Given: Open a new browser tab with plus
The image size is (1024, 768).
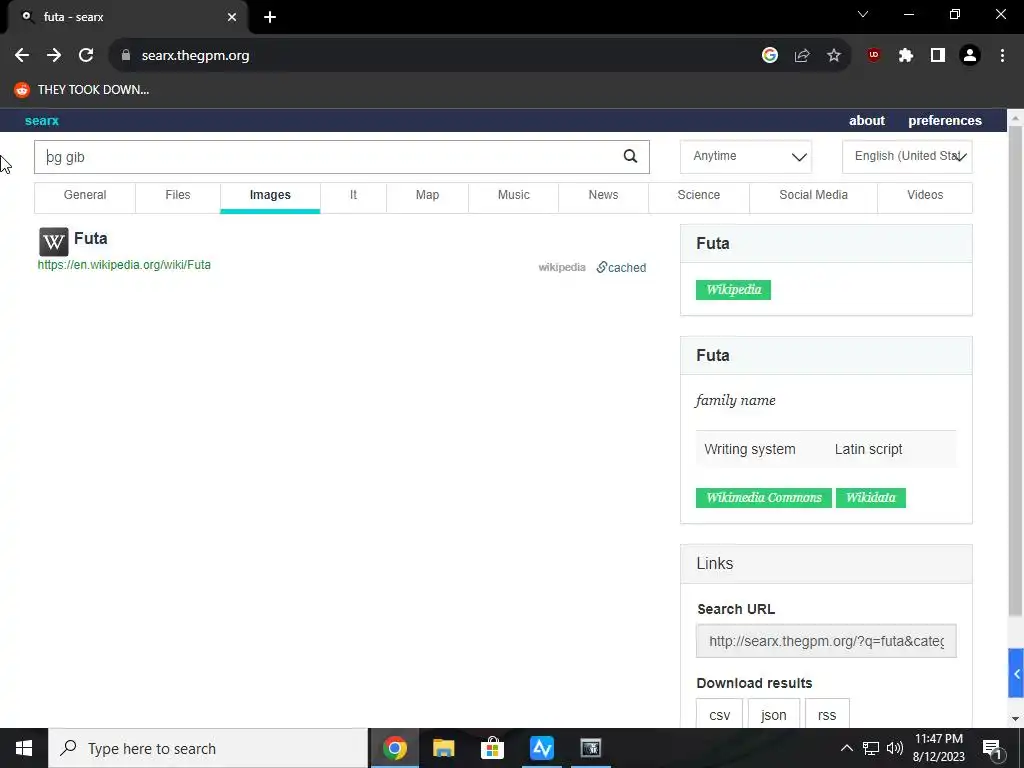Looking at the screenshot, I should click(x=270, y=17).
